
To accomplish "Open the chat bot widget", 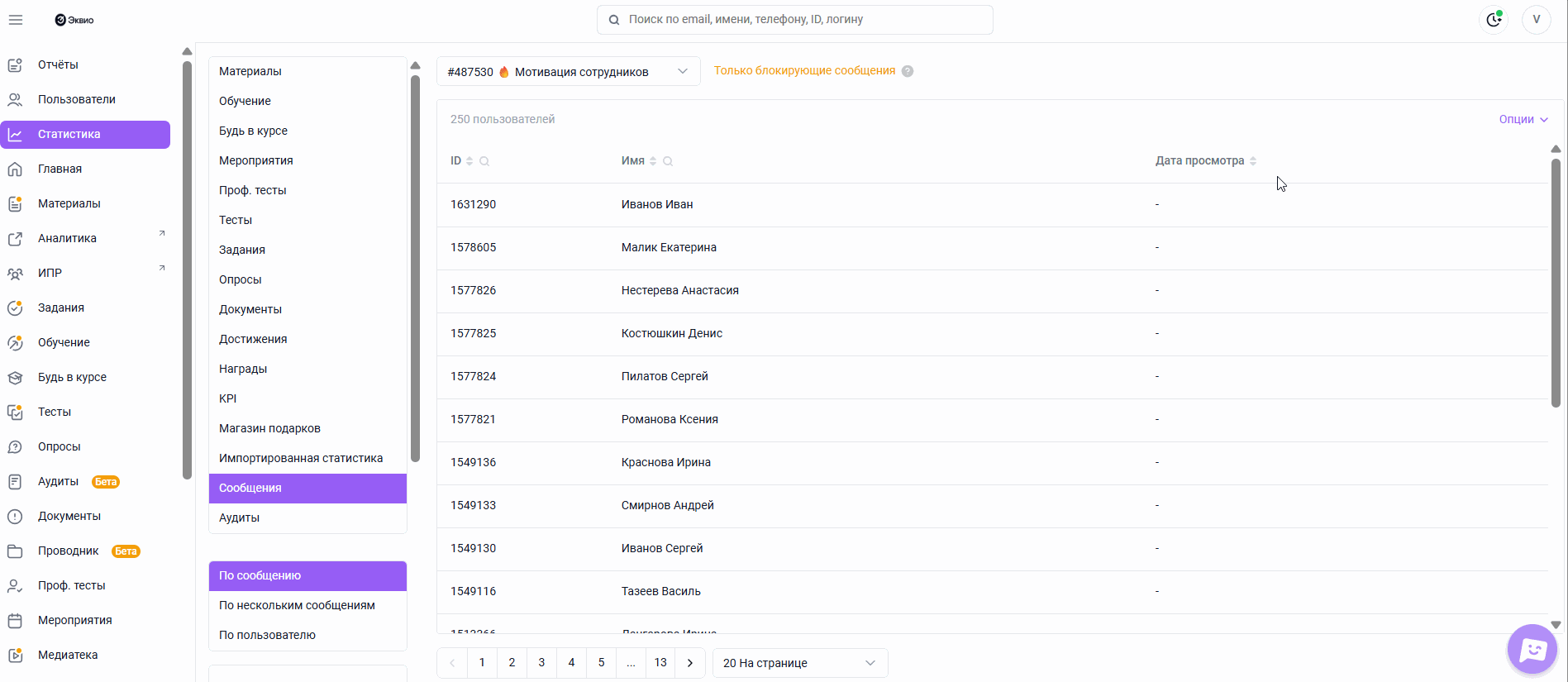I will (1532, 650).
